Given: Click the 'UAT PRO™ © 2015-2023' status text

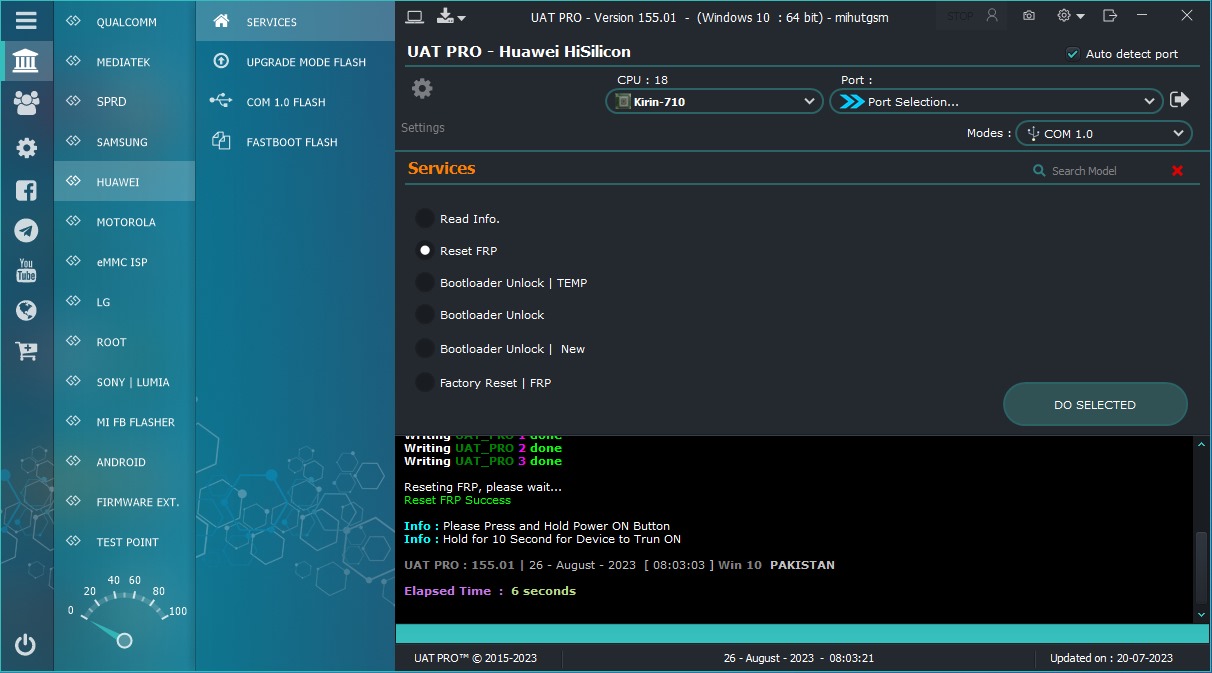Looking at the screenshot, I should click(475, 658).
